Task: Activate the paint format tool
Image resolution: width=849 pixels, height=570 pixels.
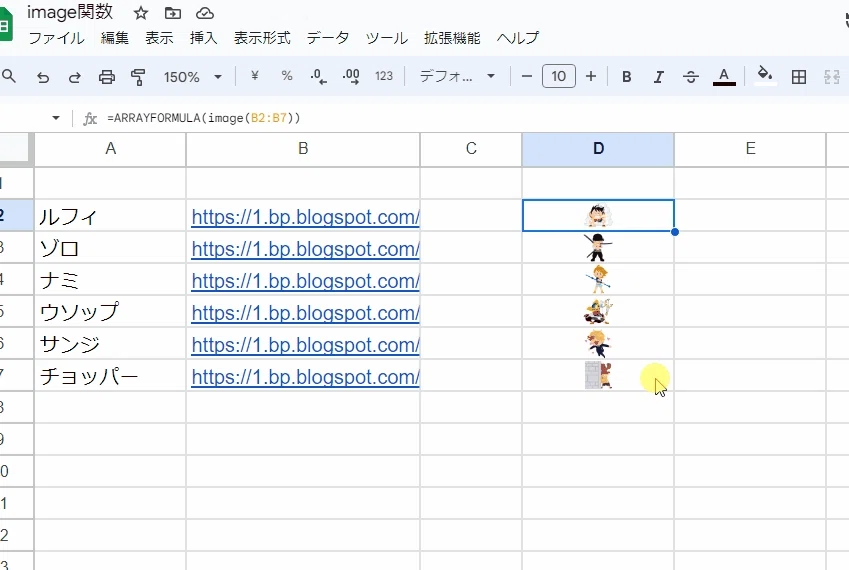Action: click(x=138, y=77)
